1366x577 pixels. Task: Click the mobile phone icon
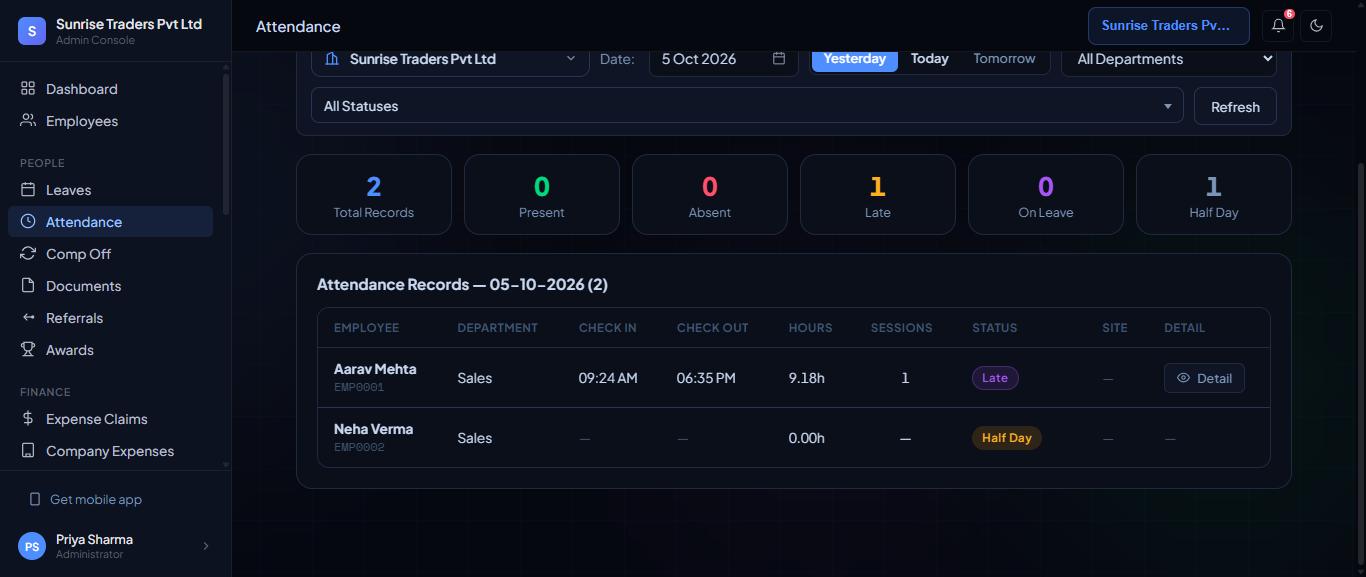35,500
